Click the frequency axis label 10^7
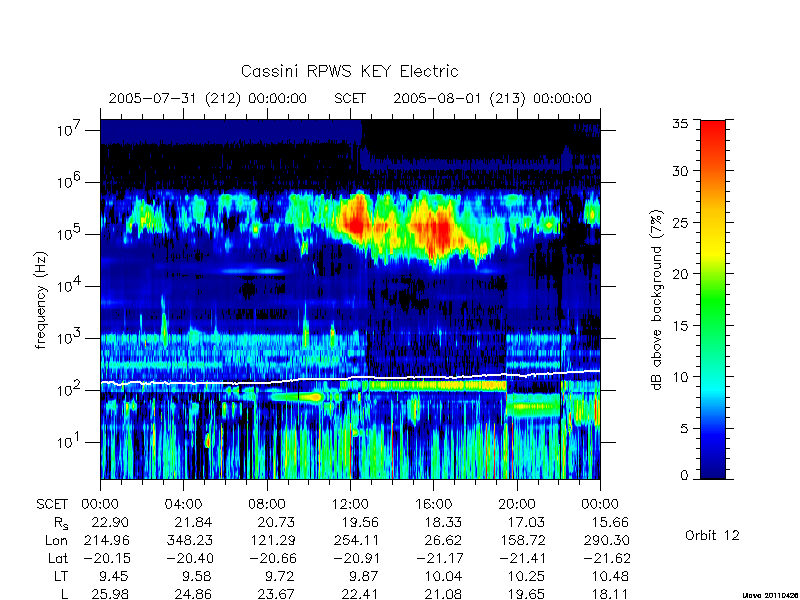The image size is (800, 600). 70,130
